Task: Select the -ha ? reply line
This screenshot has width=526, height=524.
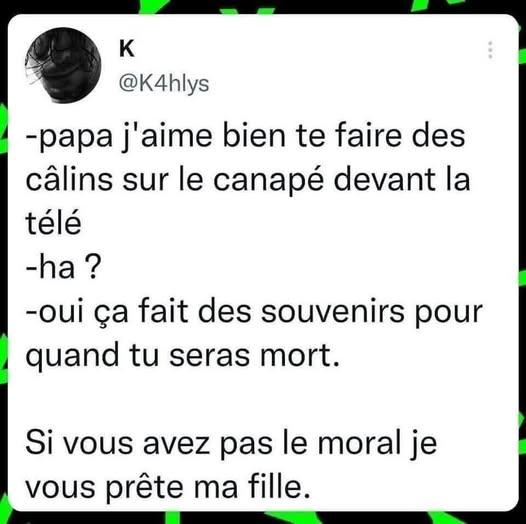Action: (x=63, y=269)
